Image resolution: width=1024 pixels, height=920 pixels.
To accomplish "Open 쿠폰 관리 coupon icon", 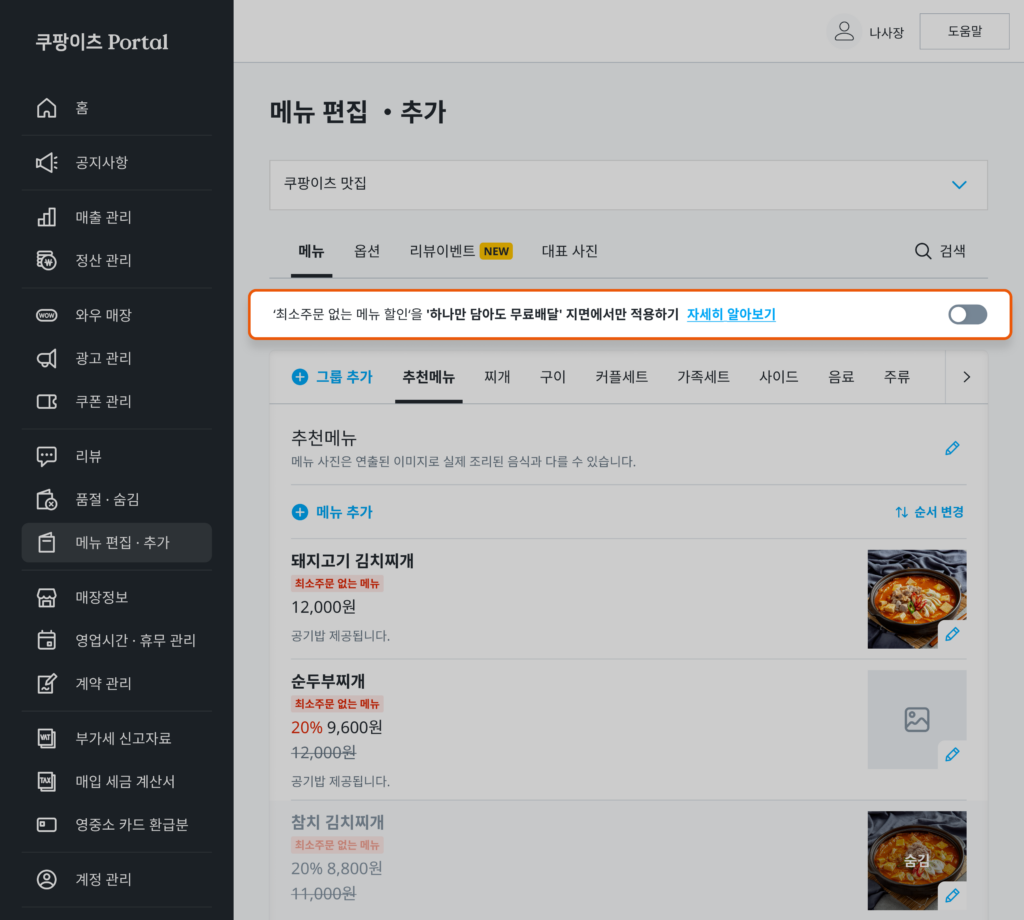I will click(x=47, y=401).
